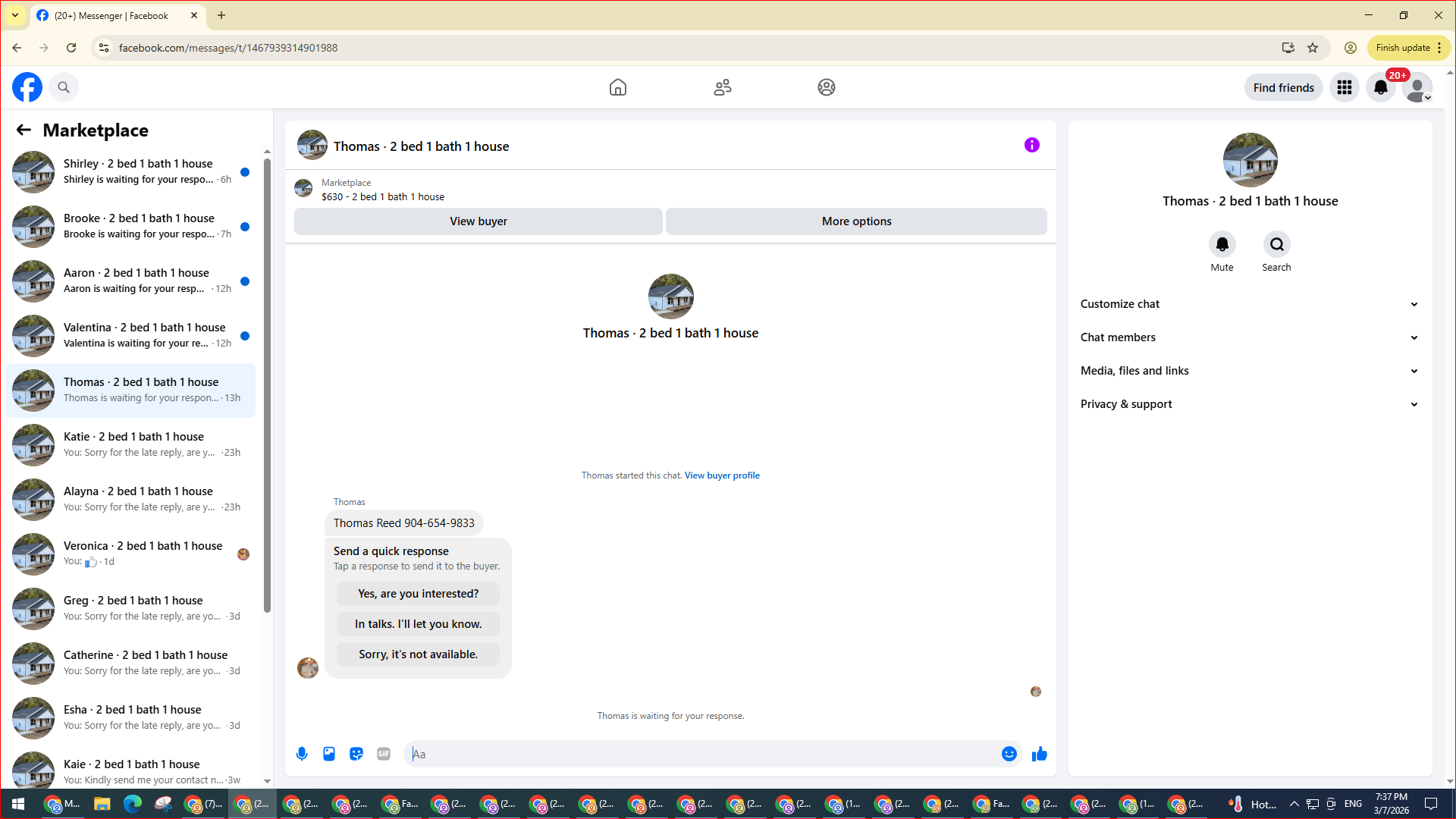Install app icon in address bar

[1288, 48]
